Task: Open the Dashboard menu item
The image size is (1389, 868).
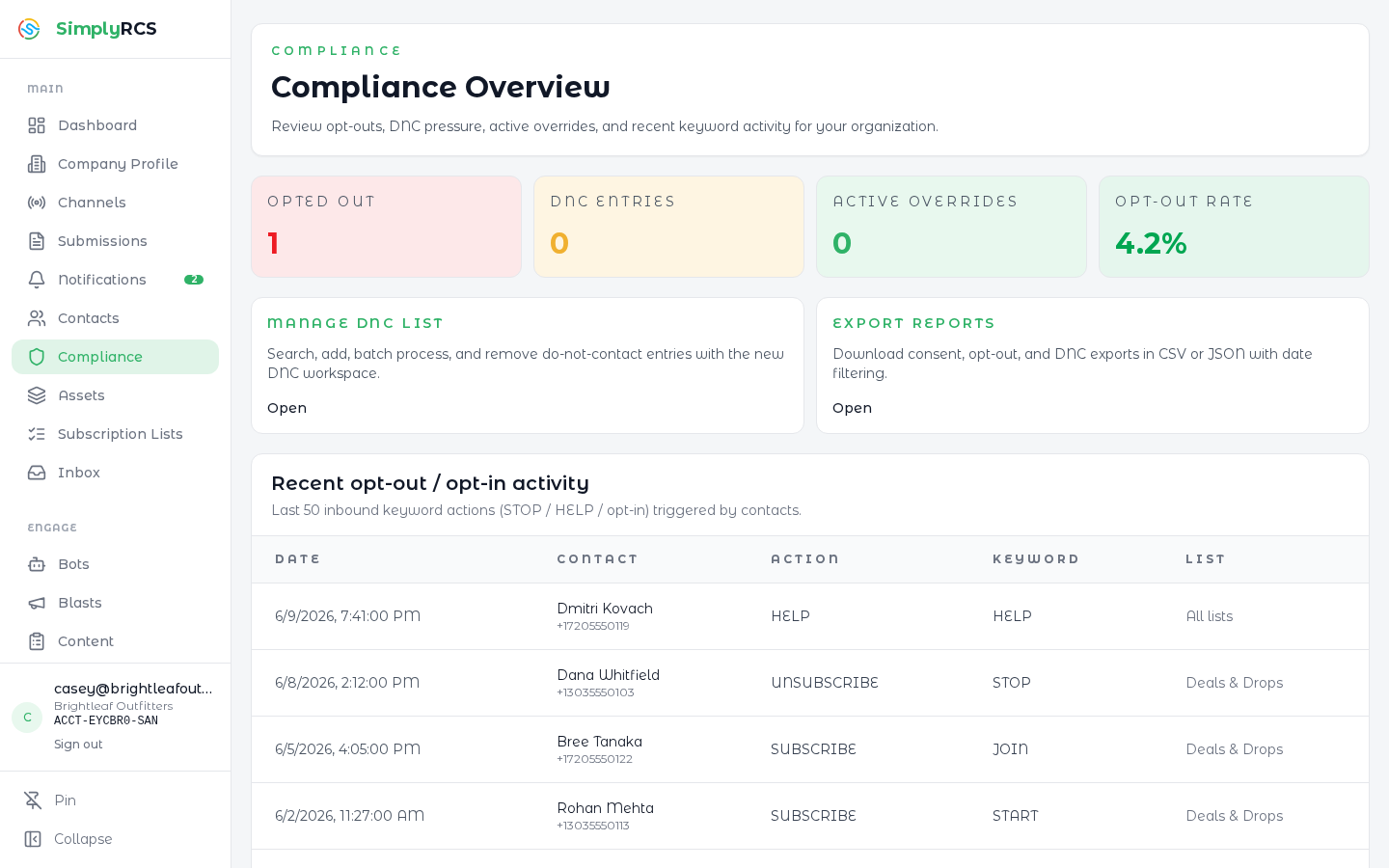Action: 115,125
